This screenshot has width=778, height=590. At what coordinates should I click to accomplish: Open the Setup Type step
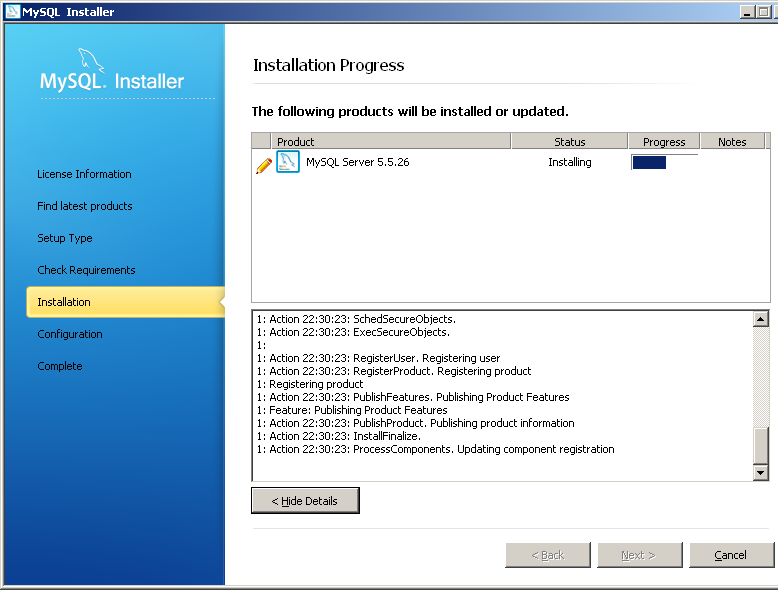[x=65, y=238]
